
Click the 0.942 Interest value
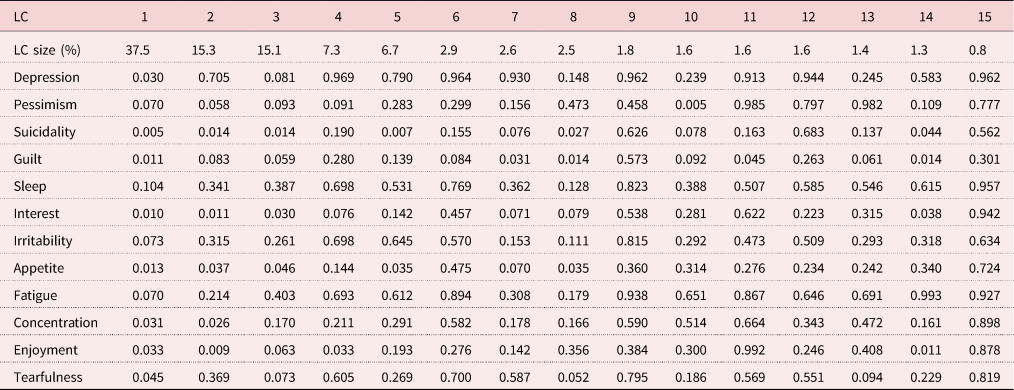(x=984, y=213)
